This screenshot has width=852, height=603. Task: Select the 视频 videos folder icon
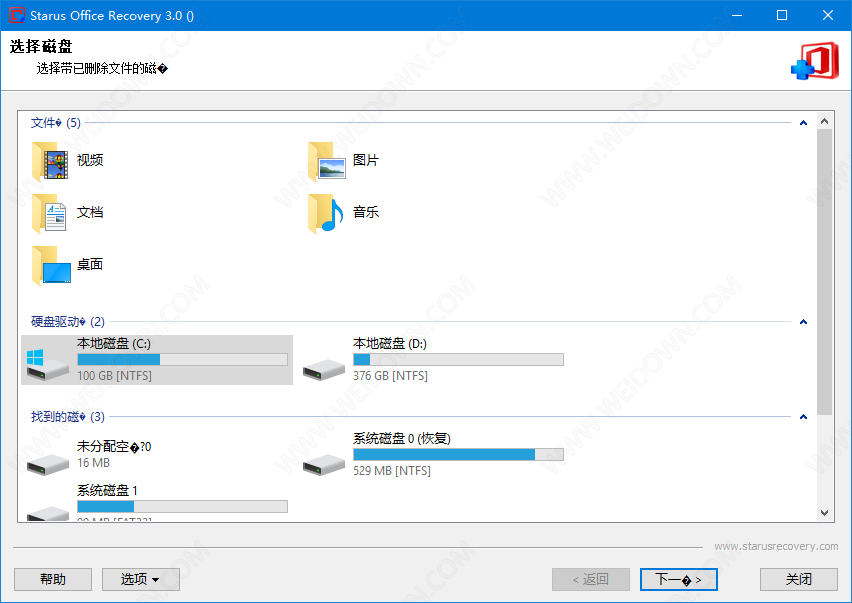pyautogui.click(x=50, y=161)
